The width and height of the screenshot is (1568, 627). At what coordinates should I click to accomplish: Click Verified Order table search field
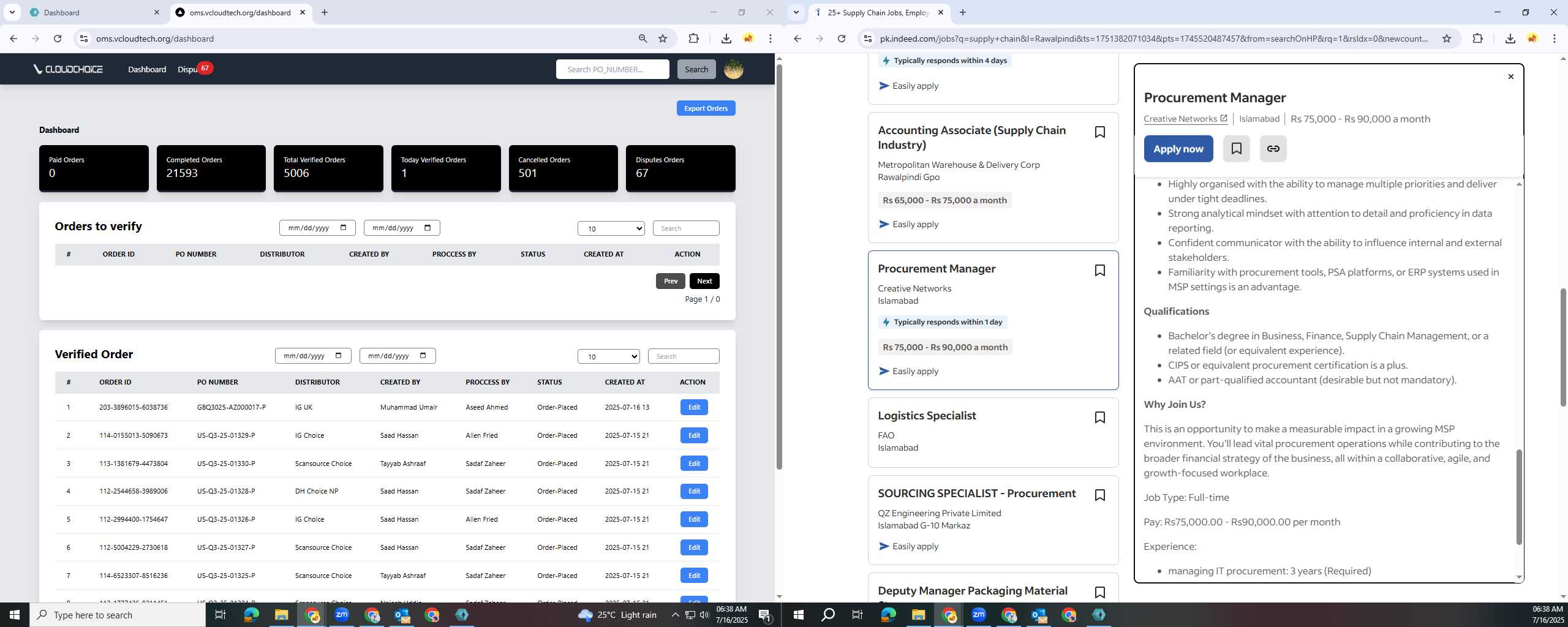(x=684, y=356)
